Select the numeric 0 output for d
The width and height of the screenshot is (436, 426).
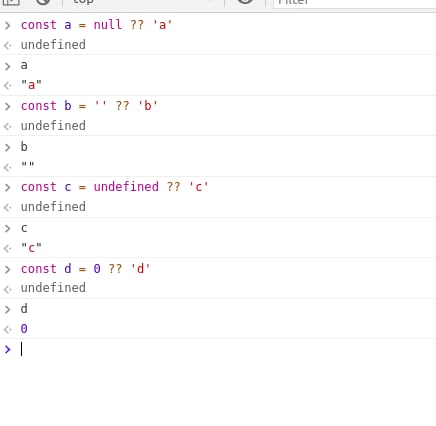click(24, 329)
